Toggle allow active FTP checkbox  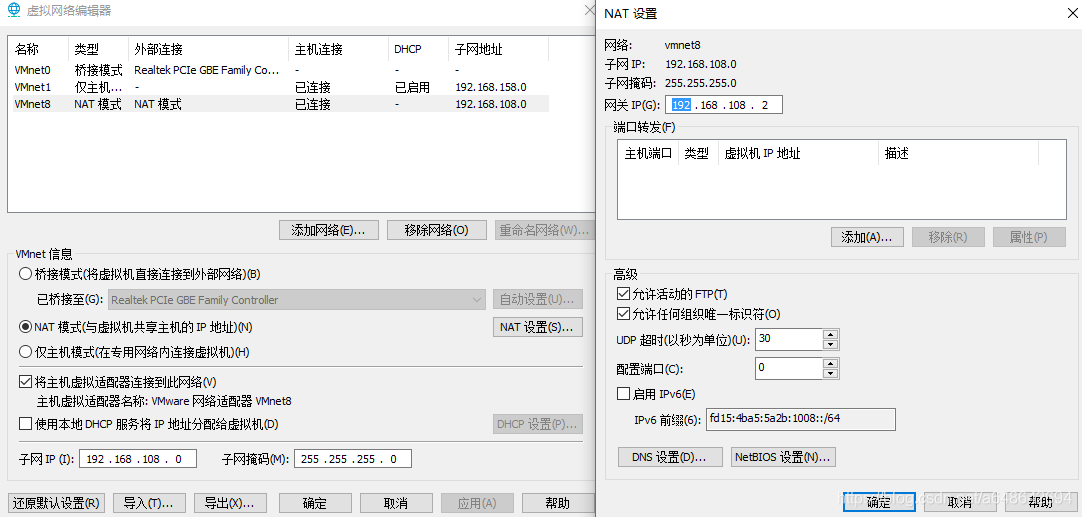pos(623,294)
